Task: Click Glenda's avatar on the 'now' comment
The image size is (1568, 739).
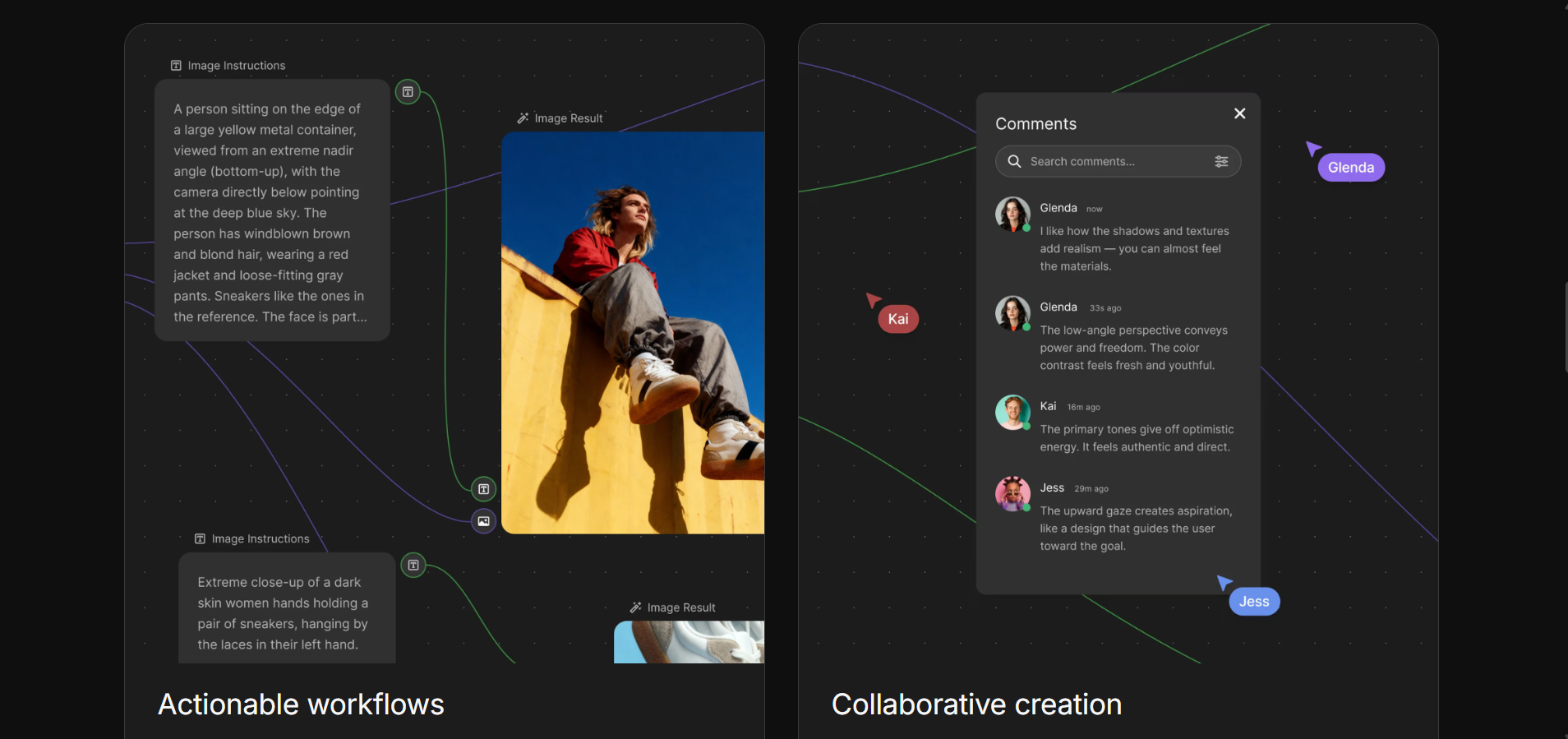Action: pyautogui.click(x=1012, y=214)
